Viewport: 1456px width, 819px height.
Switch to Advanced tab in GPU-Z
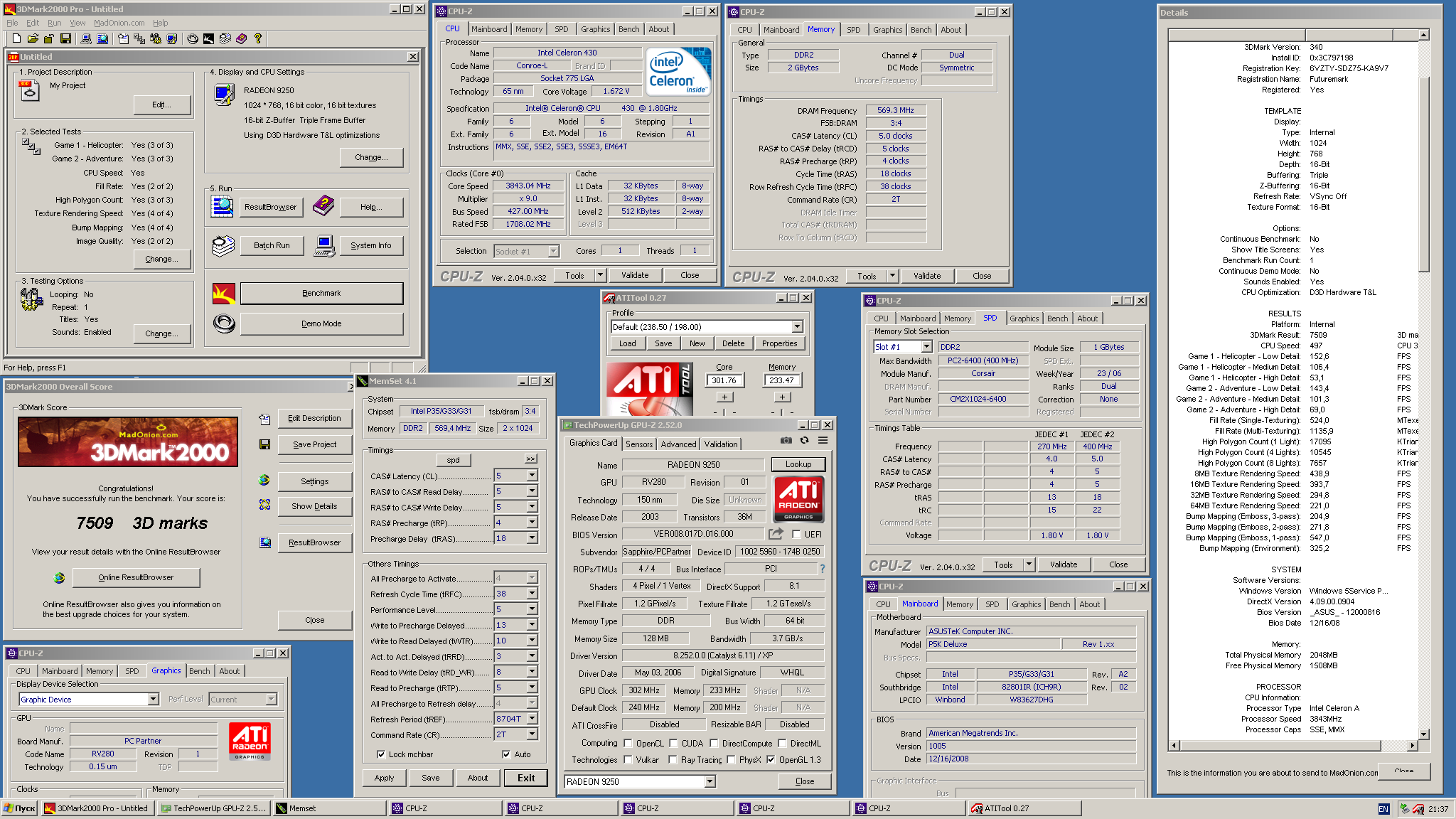click(x=678, y=444)
